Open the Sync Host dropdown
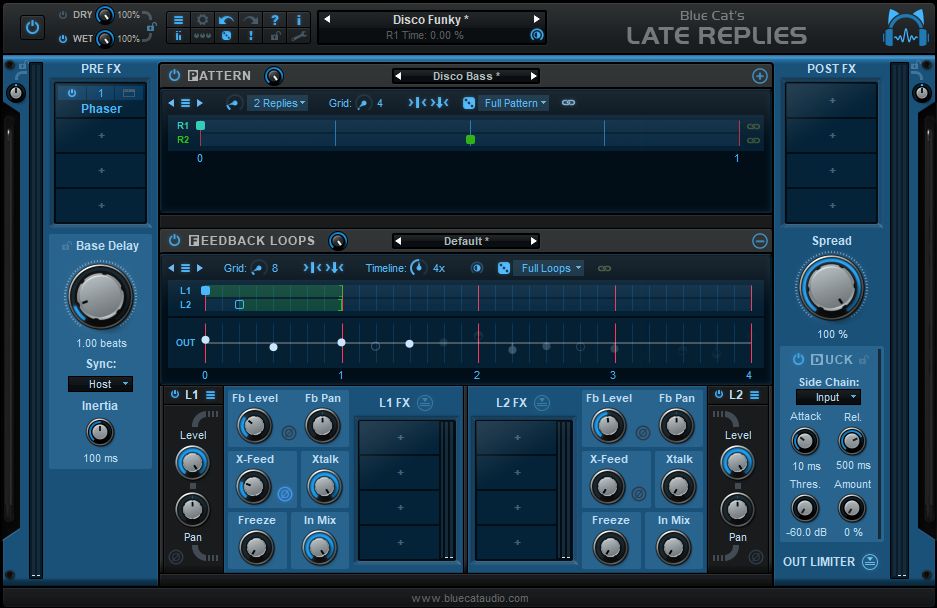 tap(100, 384)
